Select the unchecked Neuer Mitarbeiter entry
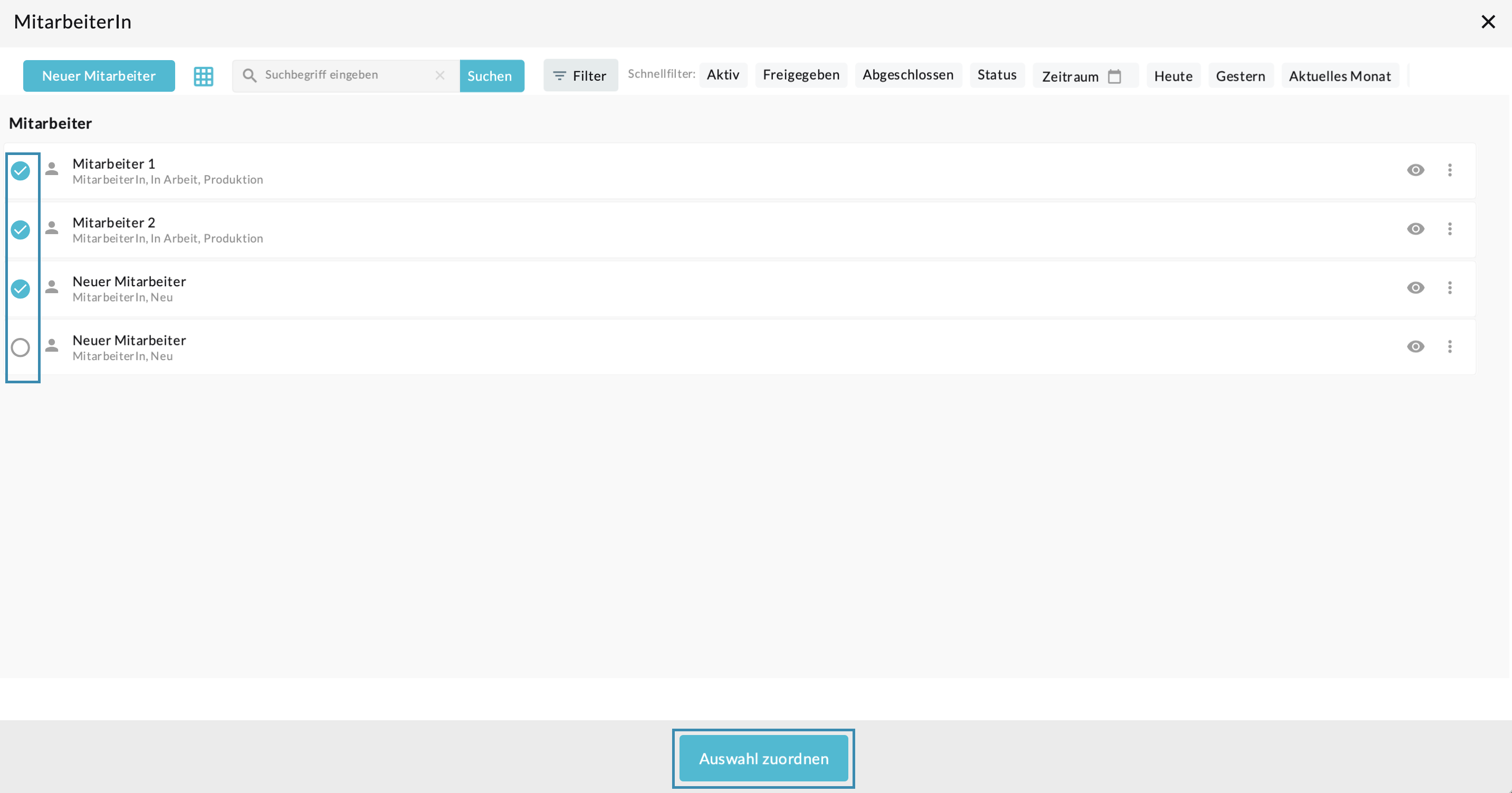This screenshot has width=1512, height=793. (x=21, y=347)
